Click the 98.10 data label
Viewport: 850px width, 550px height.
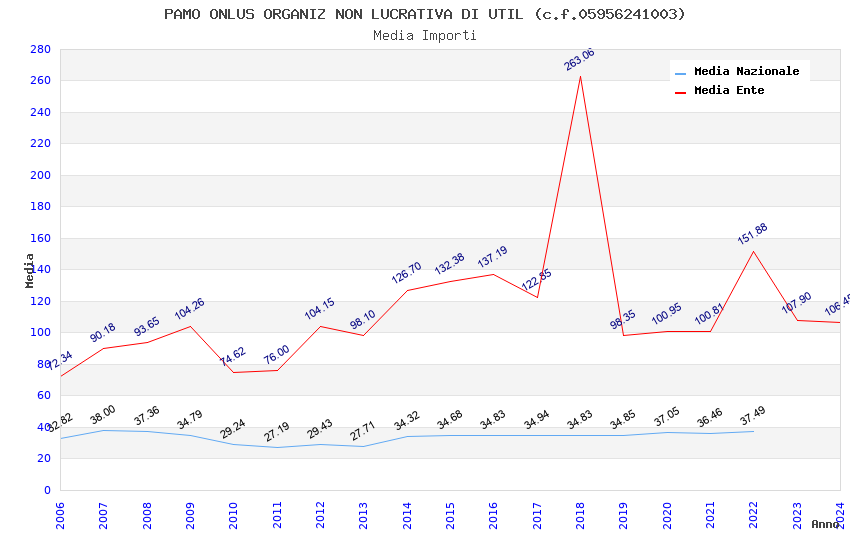(x=363, y=319)
